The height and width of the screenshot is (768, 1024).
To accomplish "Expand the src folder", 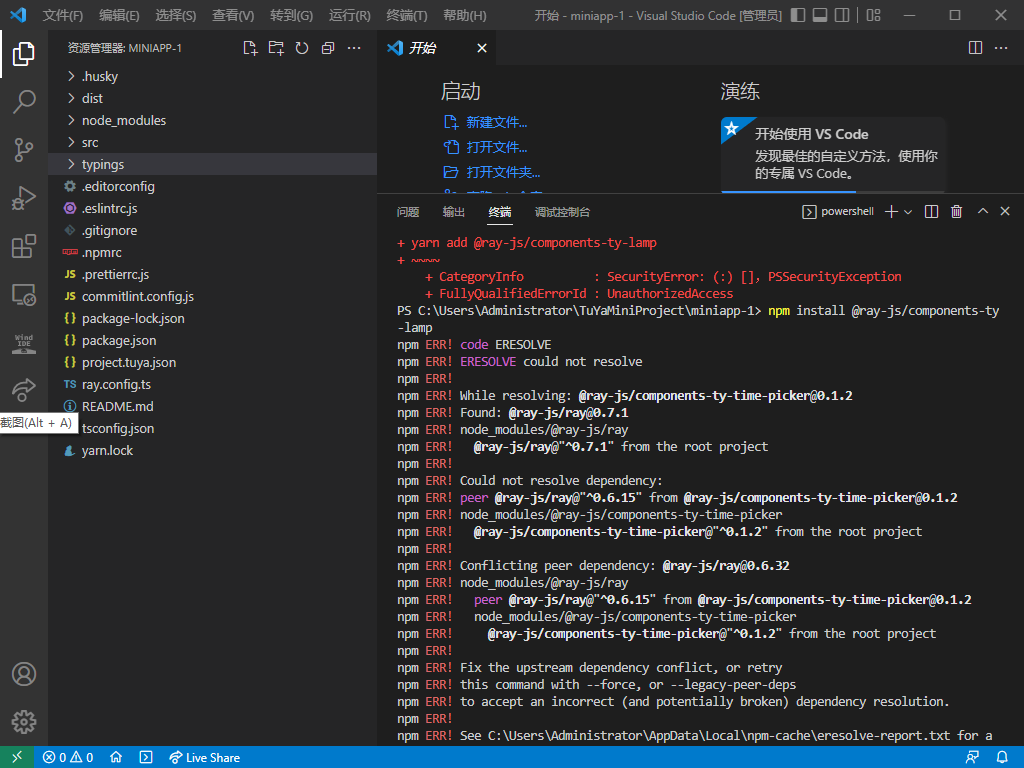I will pos(212,142).
